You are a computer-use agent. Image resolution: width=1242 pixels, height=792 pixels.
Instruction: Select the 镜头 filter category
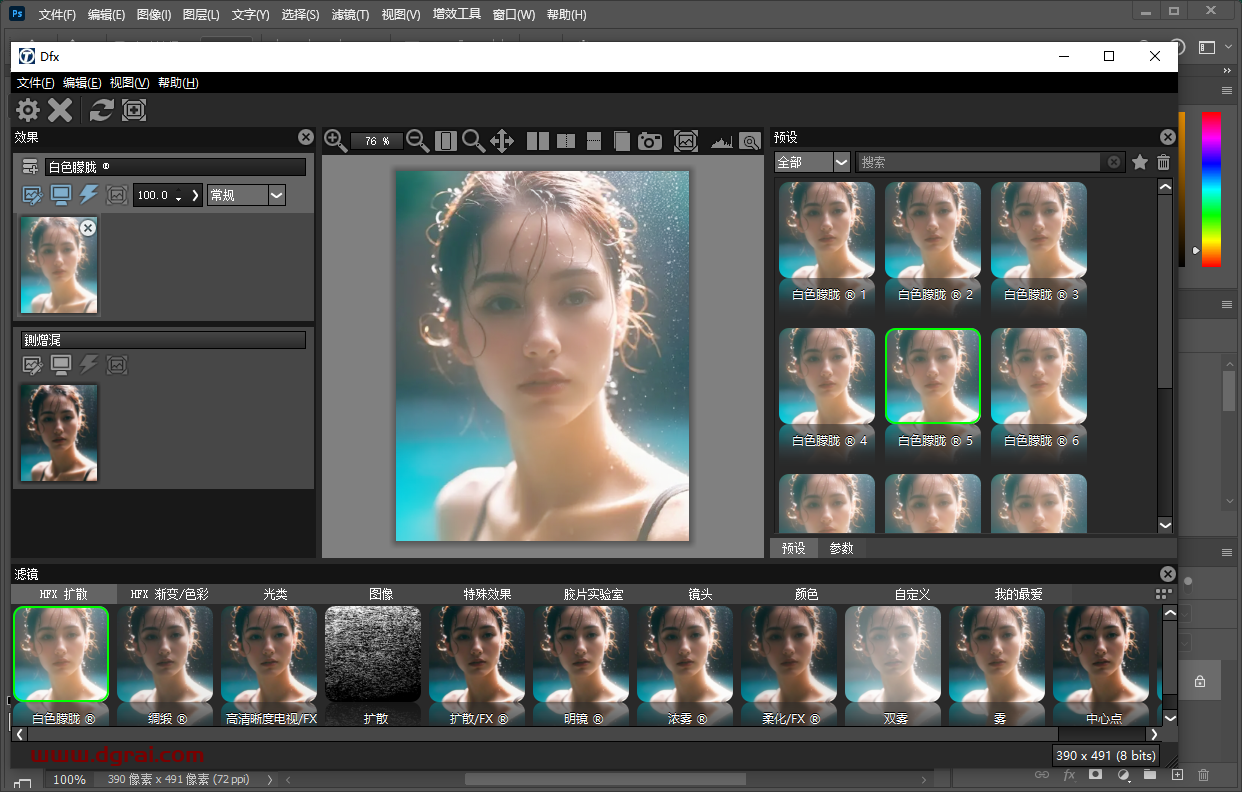pos(700,594)
